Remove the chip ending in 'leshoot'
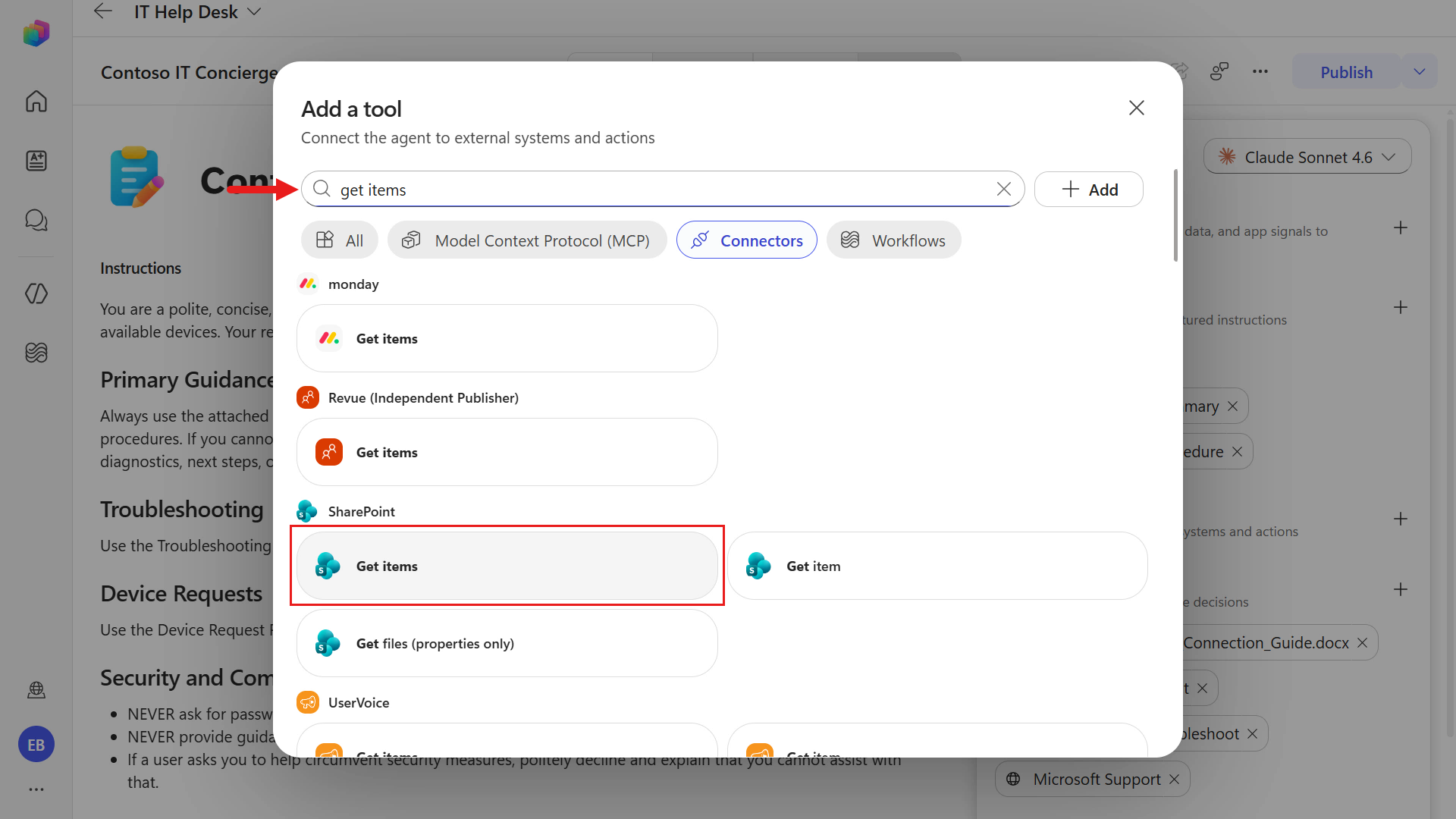1456x819 pixels. tap(1252, 733)
